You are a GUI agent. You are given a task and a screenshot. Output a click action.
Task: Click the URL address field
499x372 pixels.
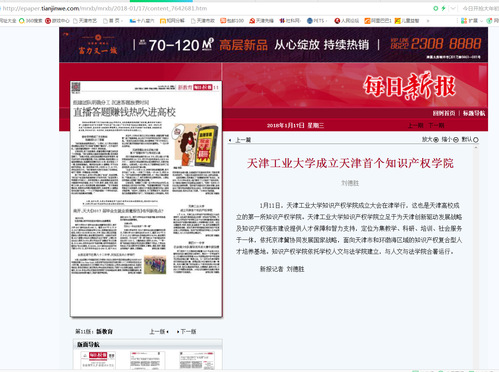tap(213, 8)
